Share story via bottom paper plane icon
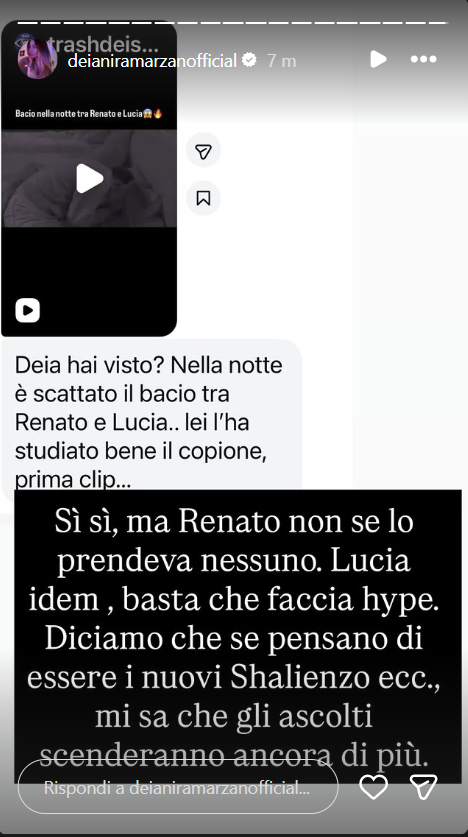468x837 pixels. [424, 787]
